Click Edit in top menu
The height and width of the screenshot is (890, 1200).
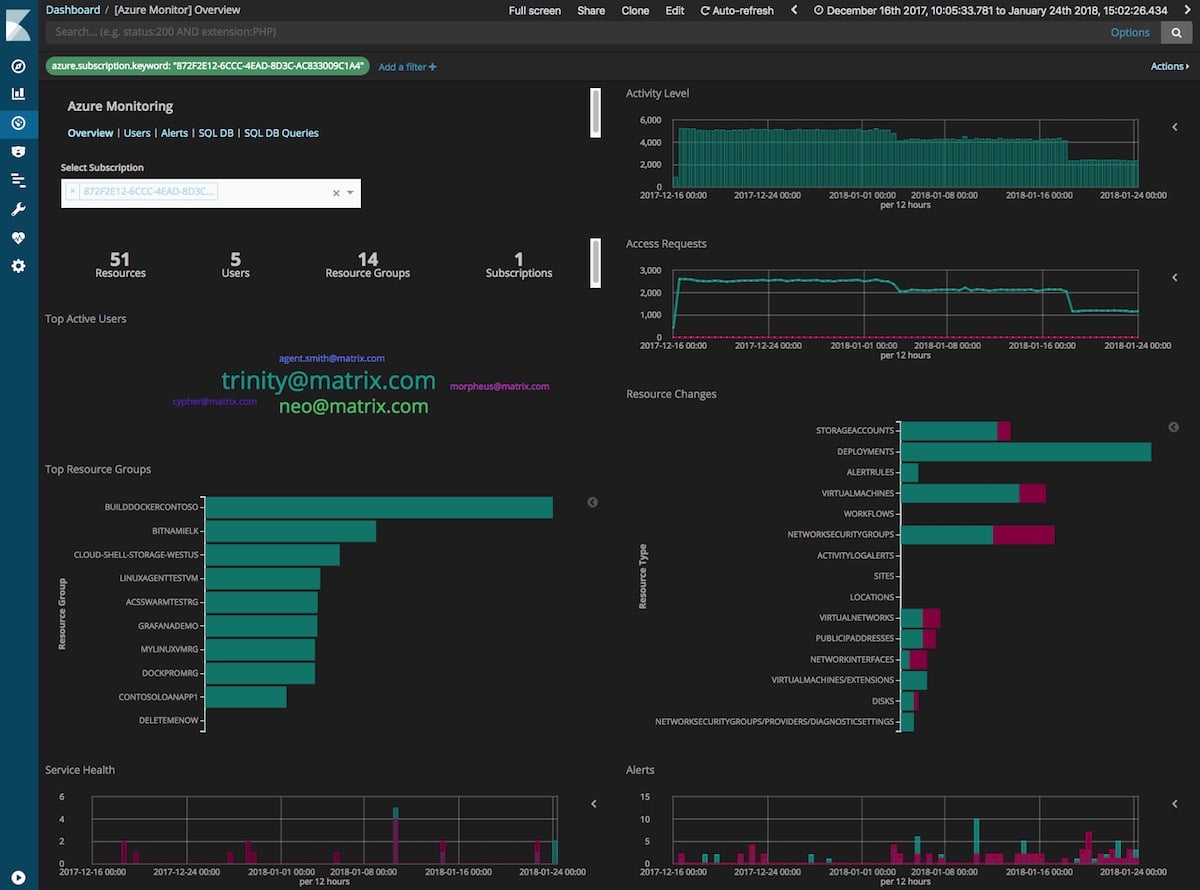pyautogui.click(x=675, y=10)
